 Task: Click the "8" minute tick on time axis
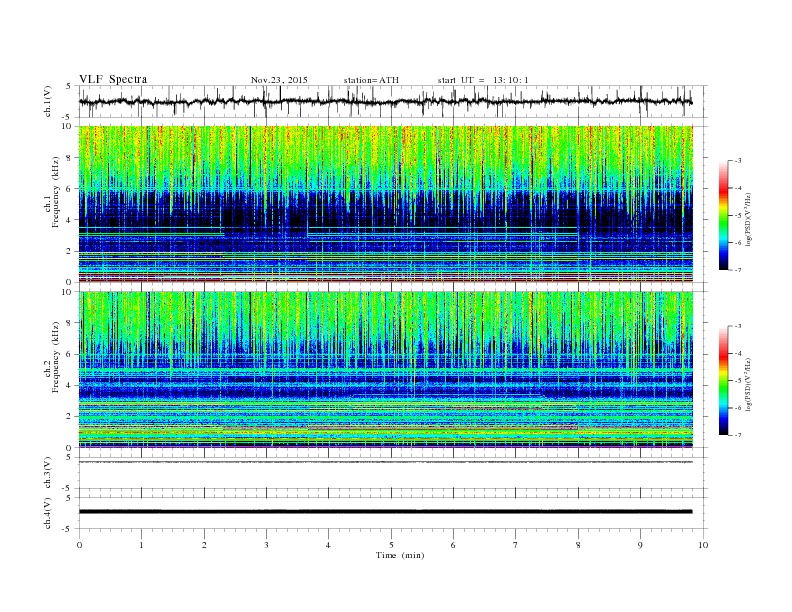(578, 545)
